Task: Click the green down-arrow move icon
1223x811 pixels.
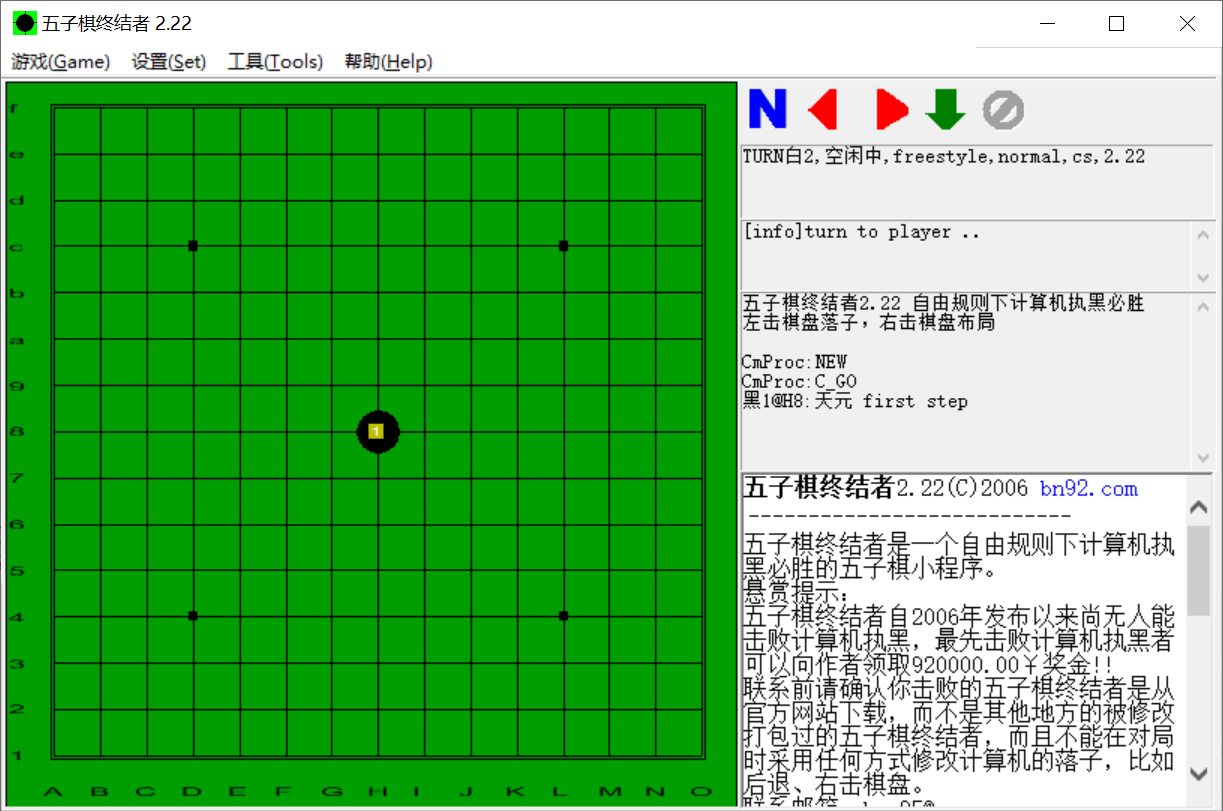Action: pyautogui.click(x=944, y=109)
